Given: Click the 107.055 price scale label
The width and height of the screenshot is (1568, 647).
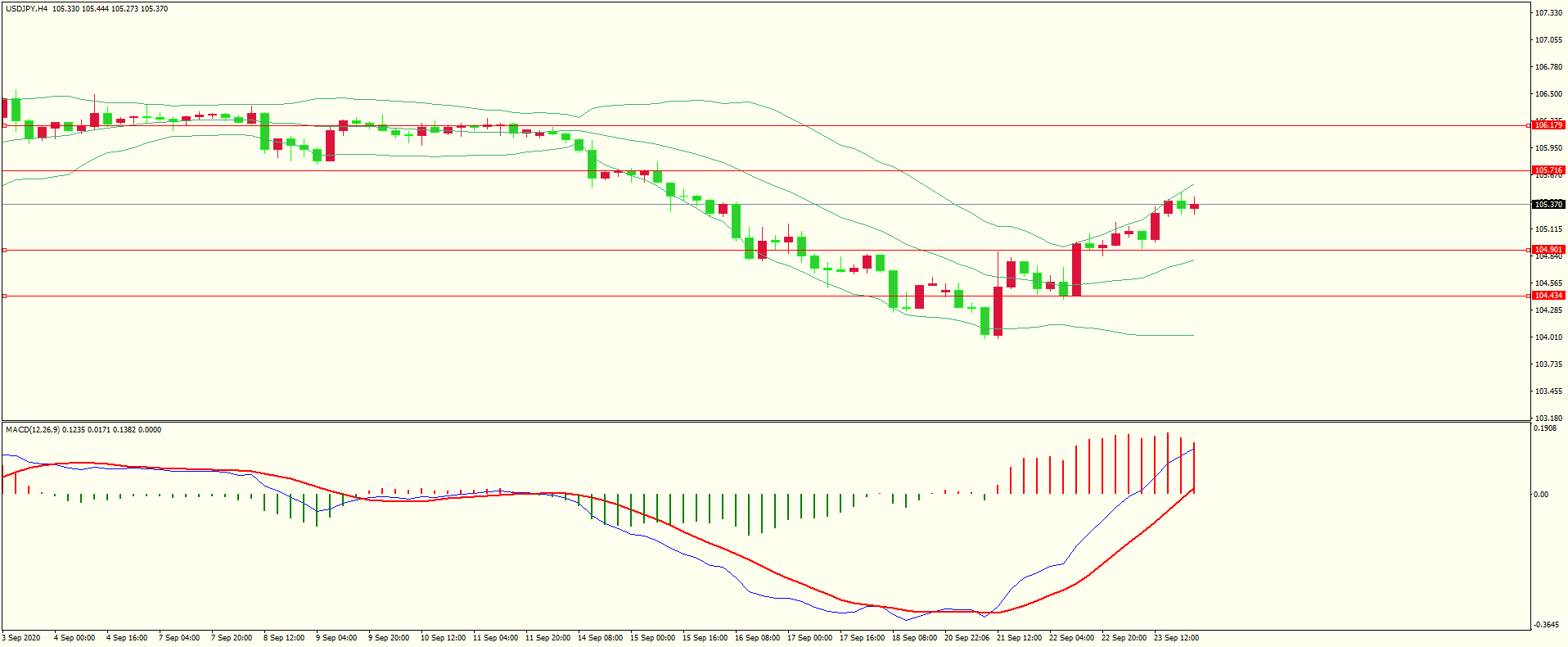Looking at the screenshot, I should tap(1548, 40).
